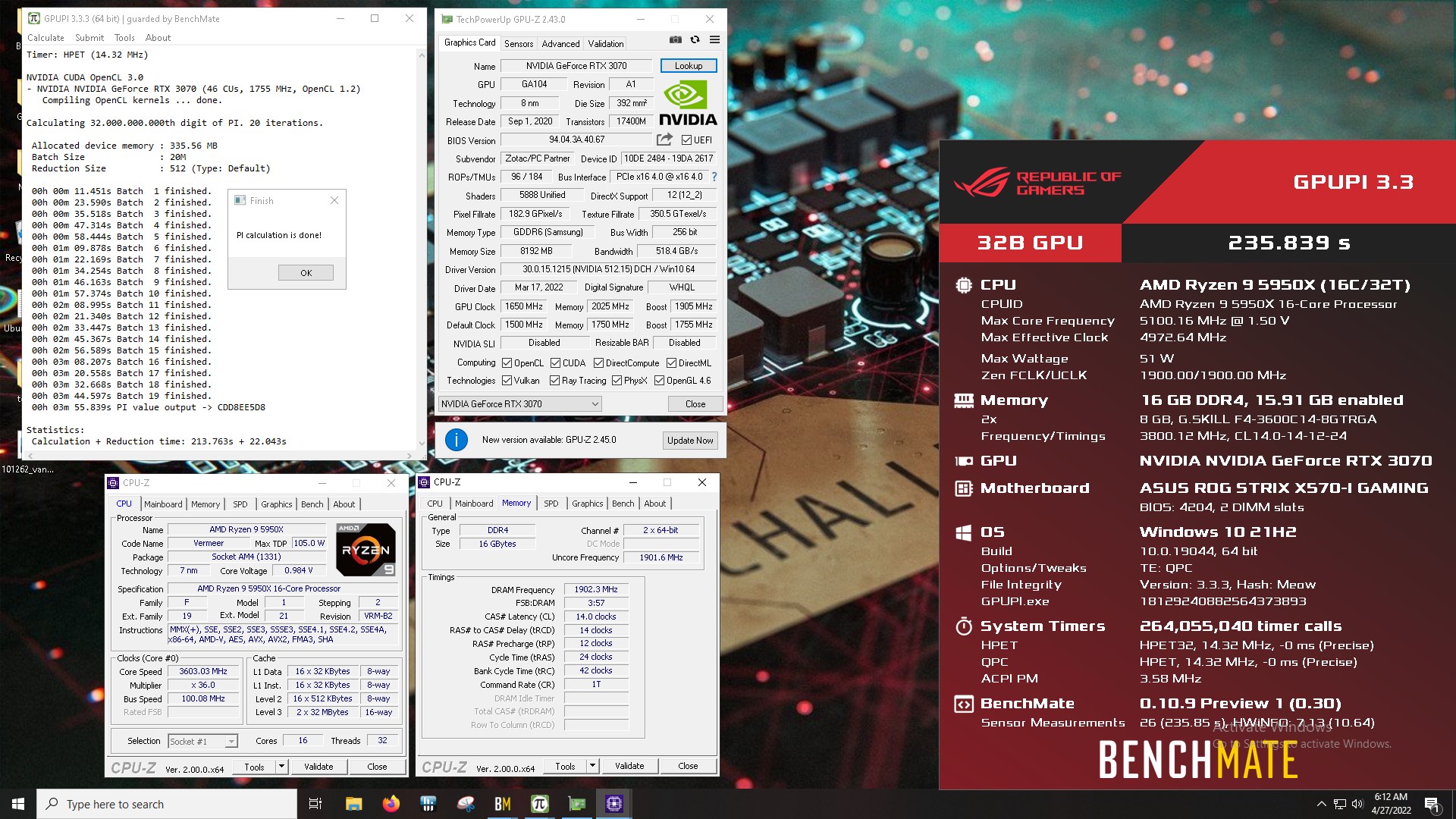Toggle the OpenCL checkbox
This screenshot has height=819, width=1456.
507,363
